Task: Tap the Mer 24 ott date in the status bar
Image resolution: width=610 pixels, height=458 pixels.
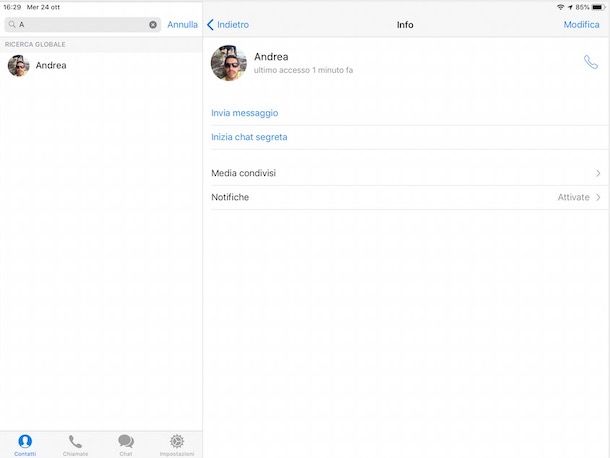Action: click(43, 7)
